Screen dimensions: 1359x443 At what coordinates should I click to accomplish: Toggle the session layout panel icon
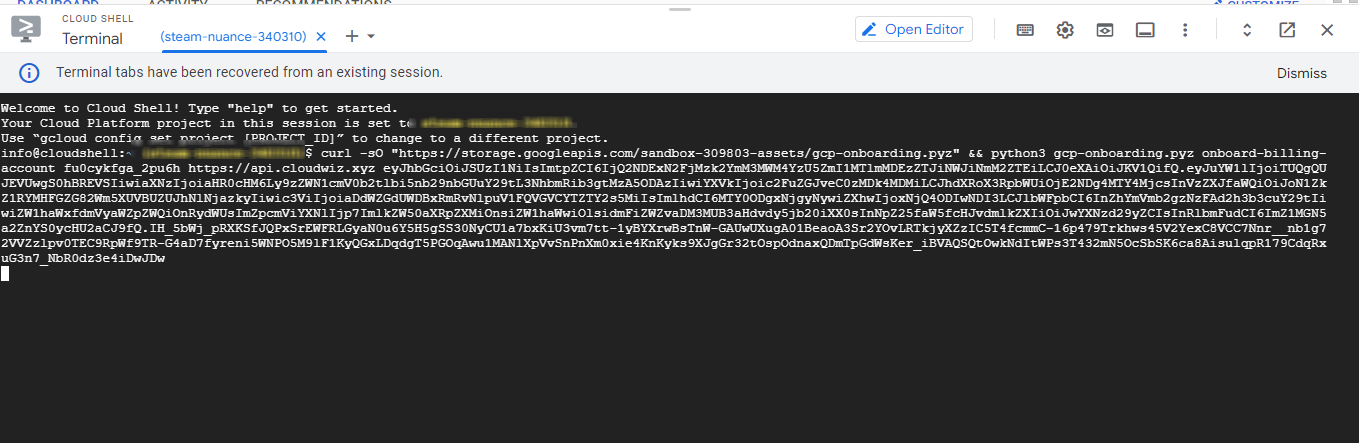1145,30
